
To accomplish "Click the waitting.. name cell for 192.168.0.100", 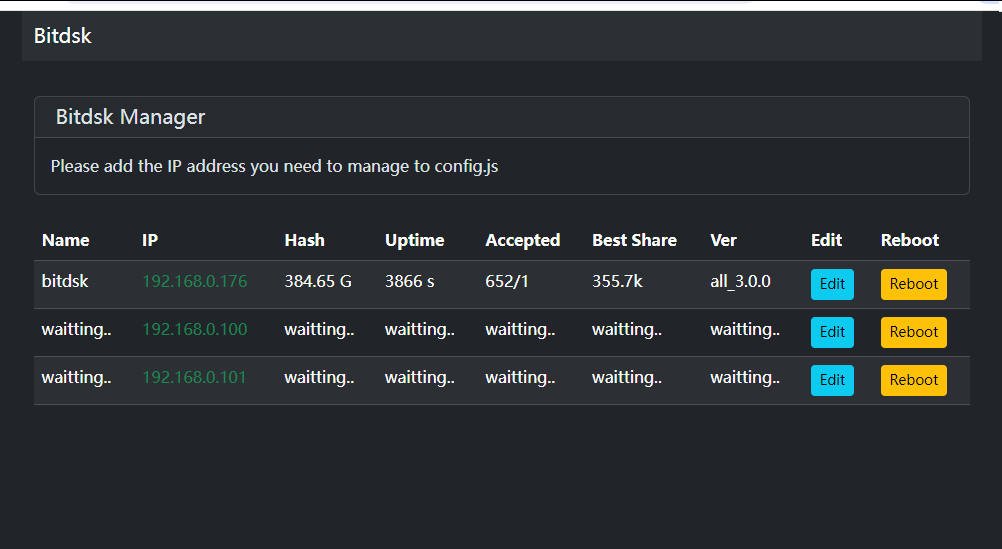I will pyautogui.click(x=76, y=330).
